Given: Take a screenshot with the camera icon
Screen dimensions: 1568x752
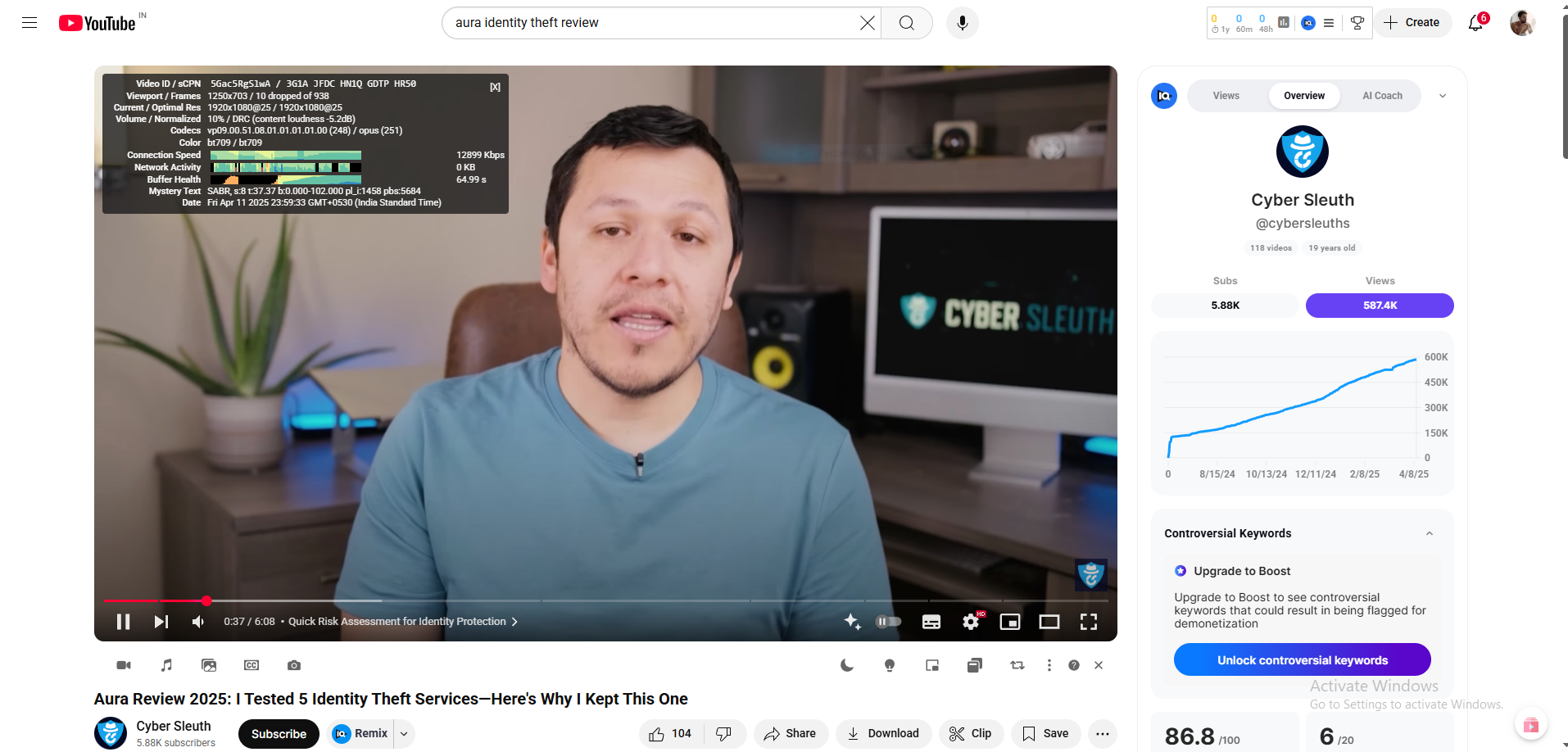Looking at the screenshot, I should [x=294, y=665].
